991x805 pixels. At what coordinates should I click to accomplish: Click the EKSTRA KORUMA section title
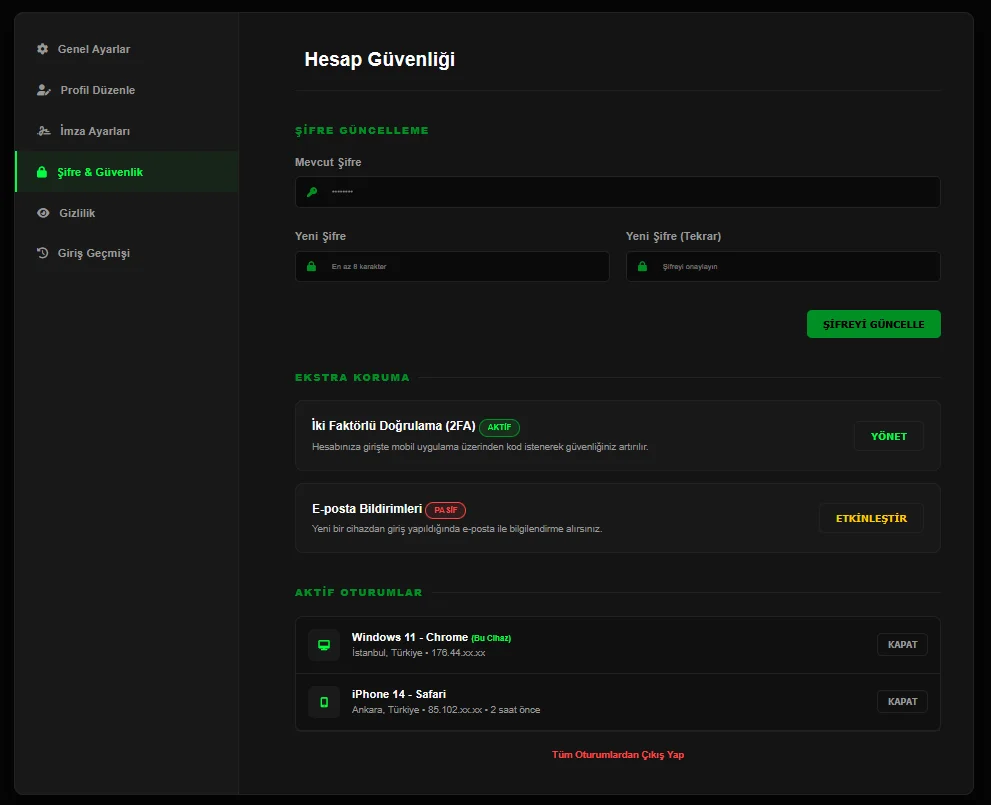[352, 377]
